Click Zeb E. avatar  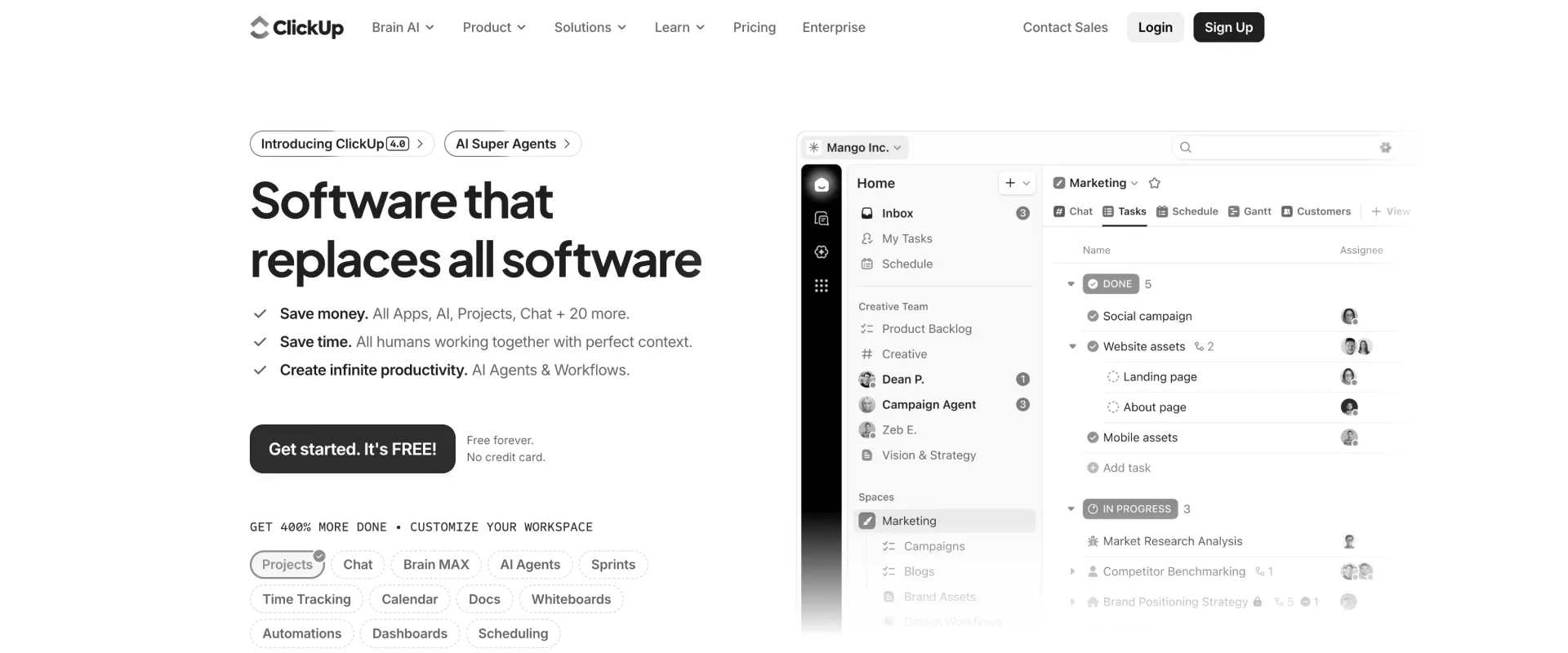click(867, 430)
